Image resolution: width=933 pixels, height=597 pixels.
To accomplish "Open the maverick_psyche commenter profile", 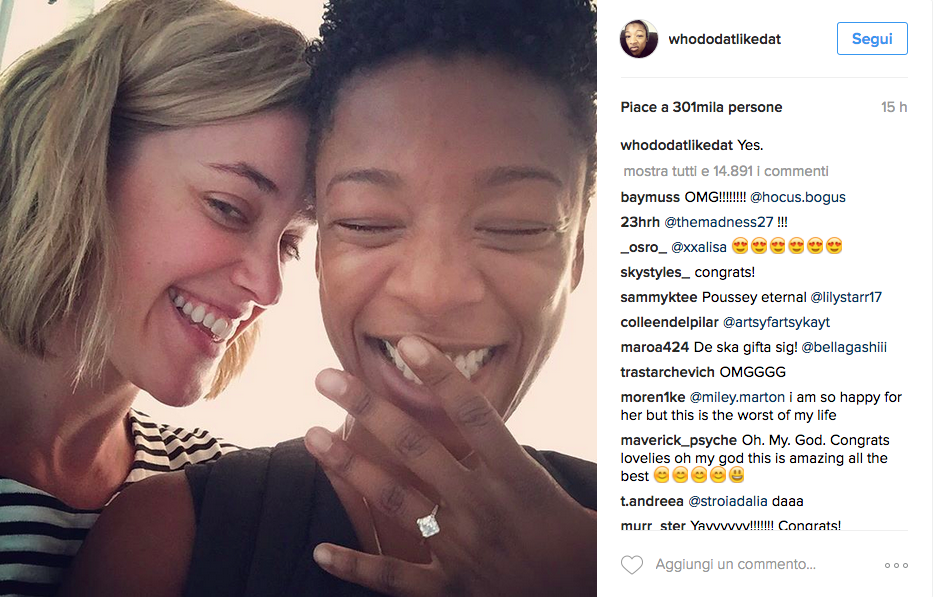I will [678, 440].
